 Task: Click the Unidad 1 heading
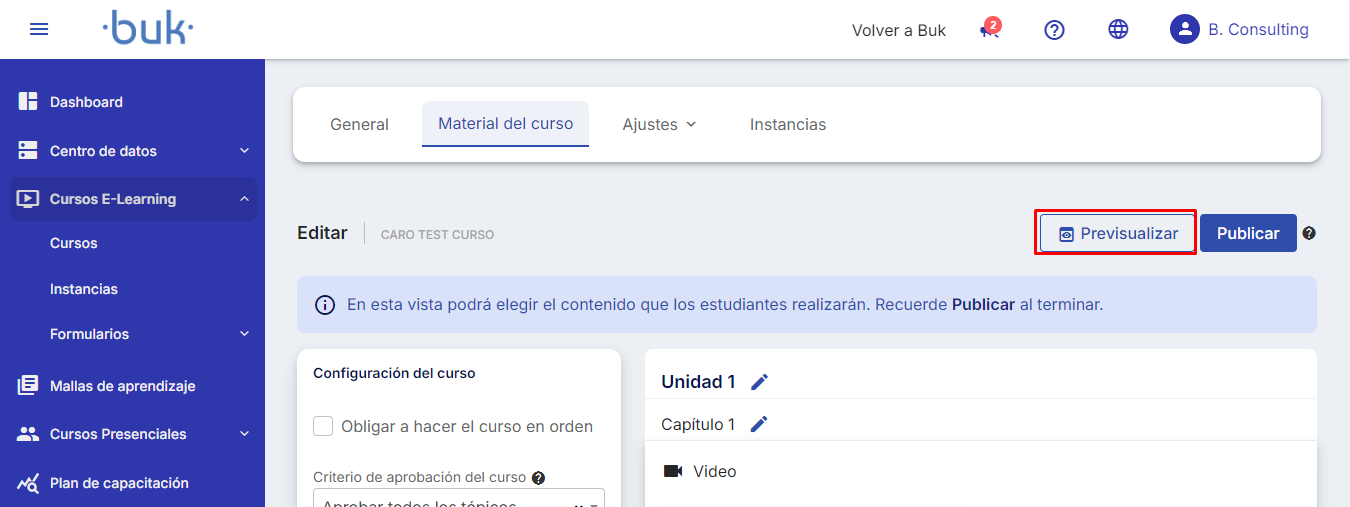click(698, 382)
